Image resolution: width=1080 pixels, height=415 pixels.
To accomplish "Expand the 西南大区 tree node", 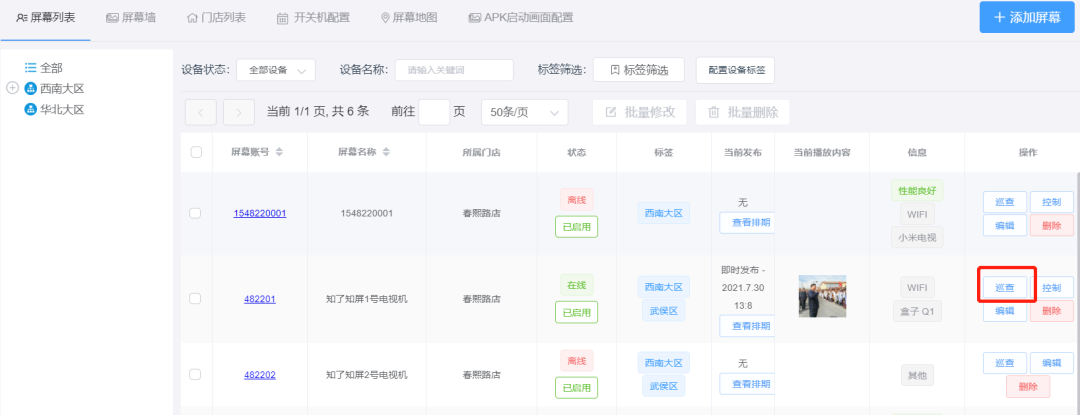I will (12, 88).
